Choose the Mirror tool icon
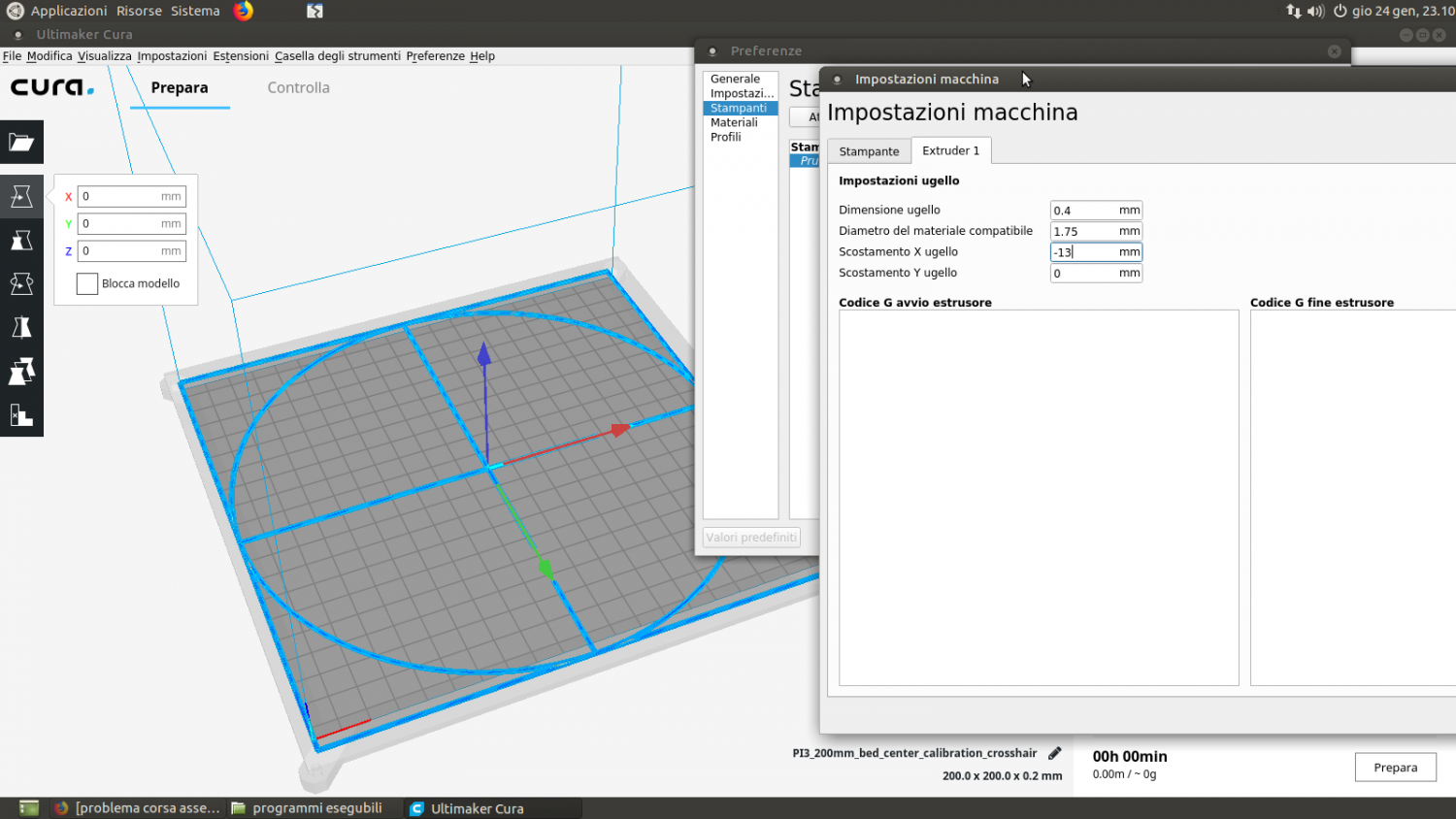The image size is (1456, 819). click(21, 327)
